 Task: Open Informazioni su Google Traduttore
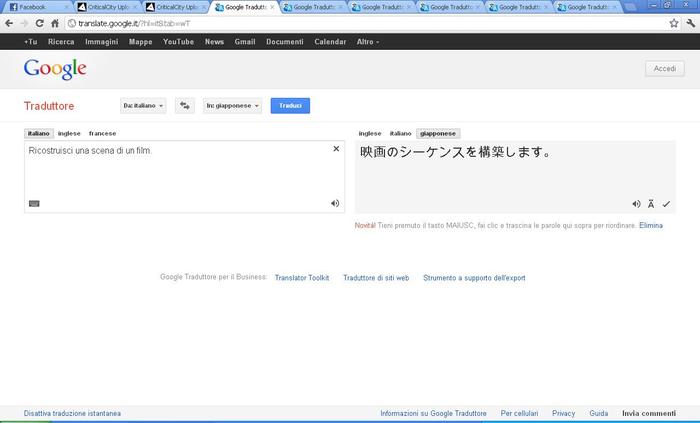click(x=433, y=413)
